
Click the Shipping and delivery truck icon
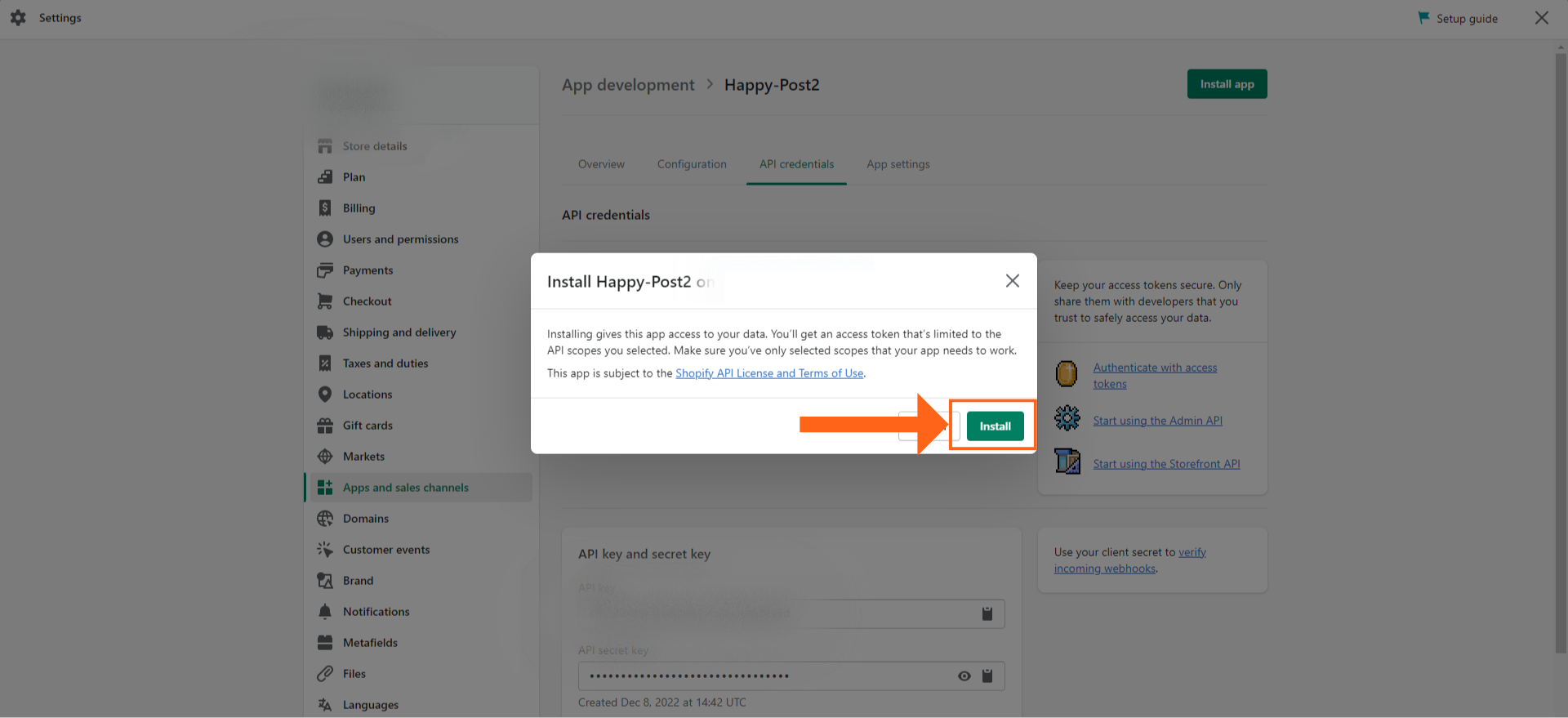coord(325,332)
